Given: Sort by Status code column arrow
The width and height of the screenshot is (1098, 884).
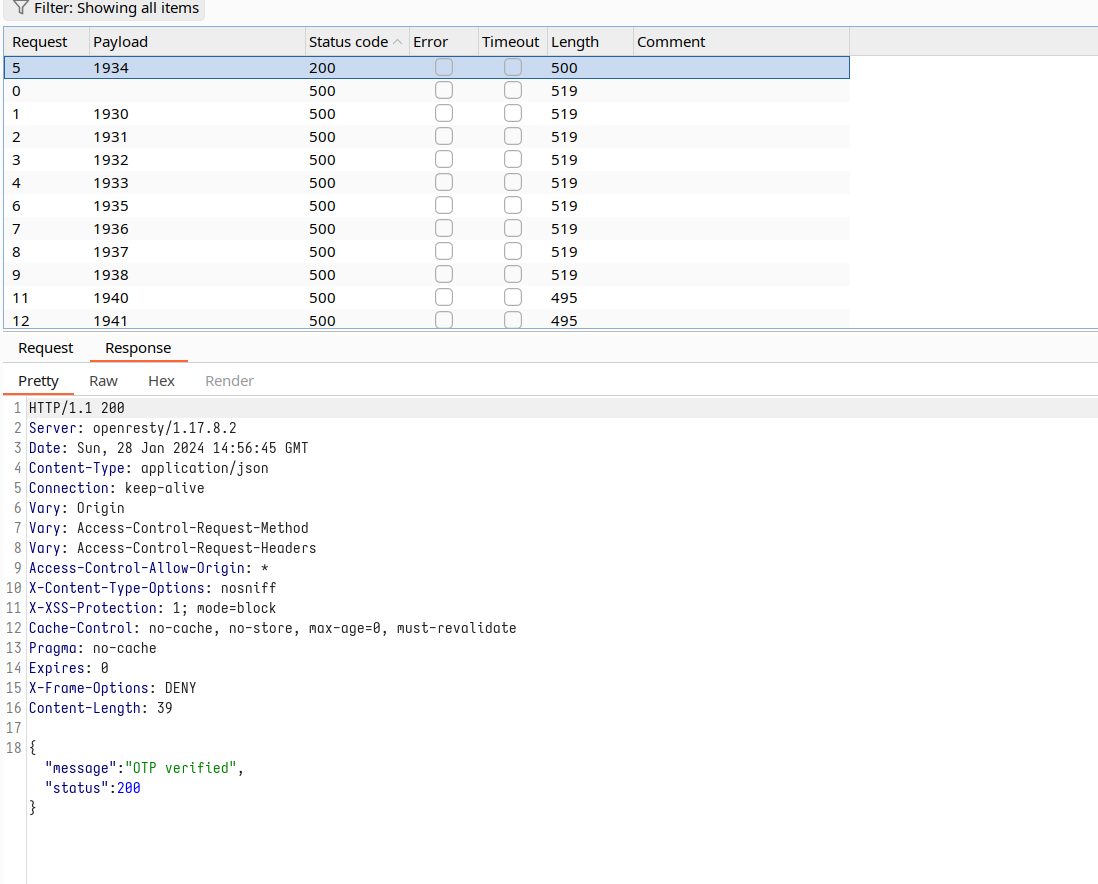Looking at the screenshot, I should coord(397,42).
